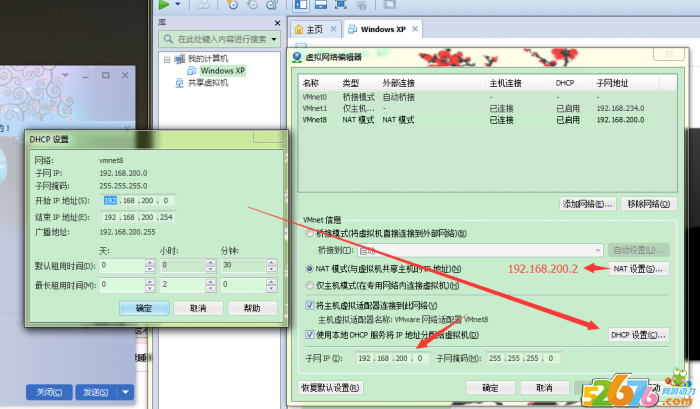Close the Windows XP tab with its X
Image resolution: width=700 pixels, height=409 pixels.
(x=415, y=29)
